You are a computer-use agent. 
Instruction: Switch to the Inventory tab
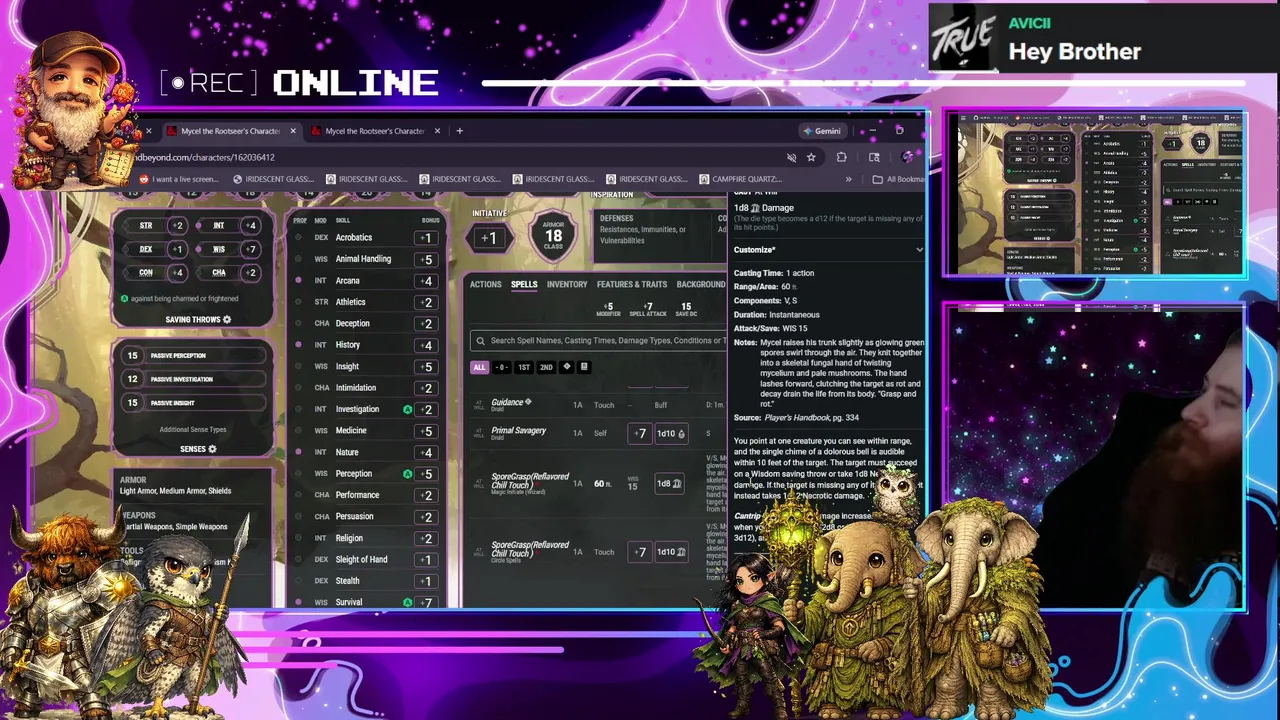[567, 285]
